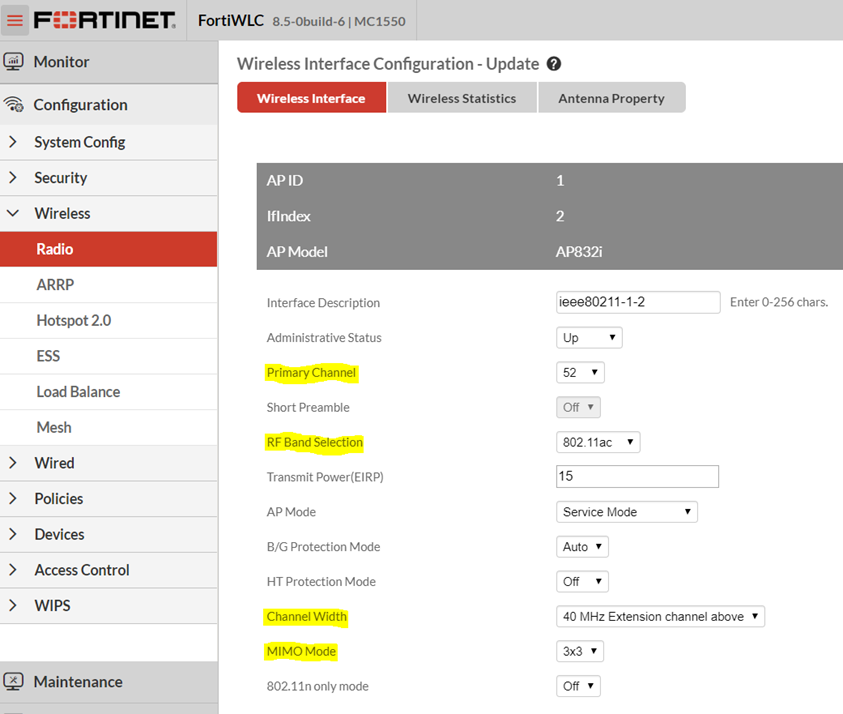
Task: Click the Maintenance icon in sidebar
Action: (x=14, y=682)
